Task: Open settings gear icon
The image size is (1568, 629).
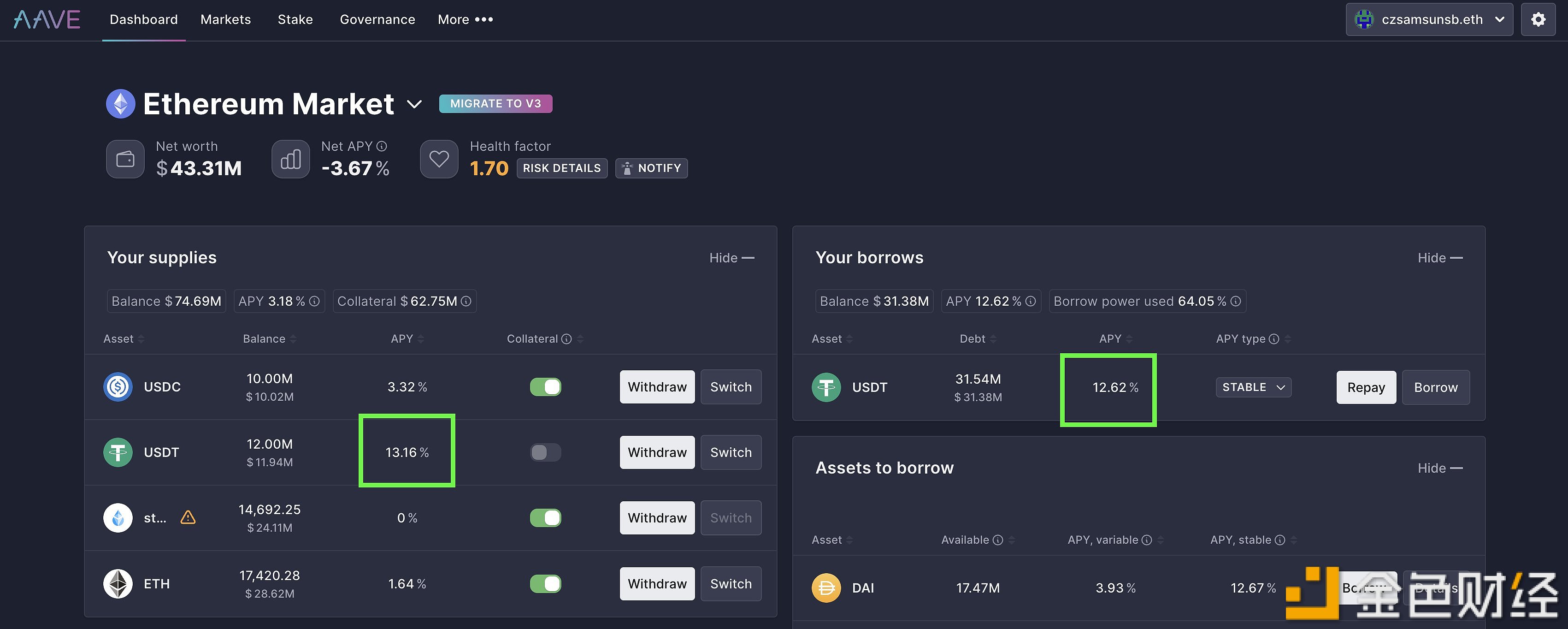Action: point(1538,19)
